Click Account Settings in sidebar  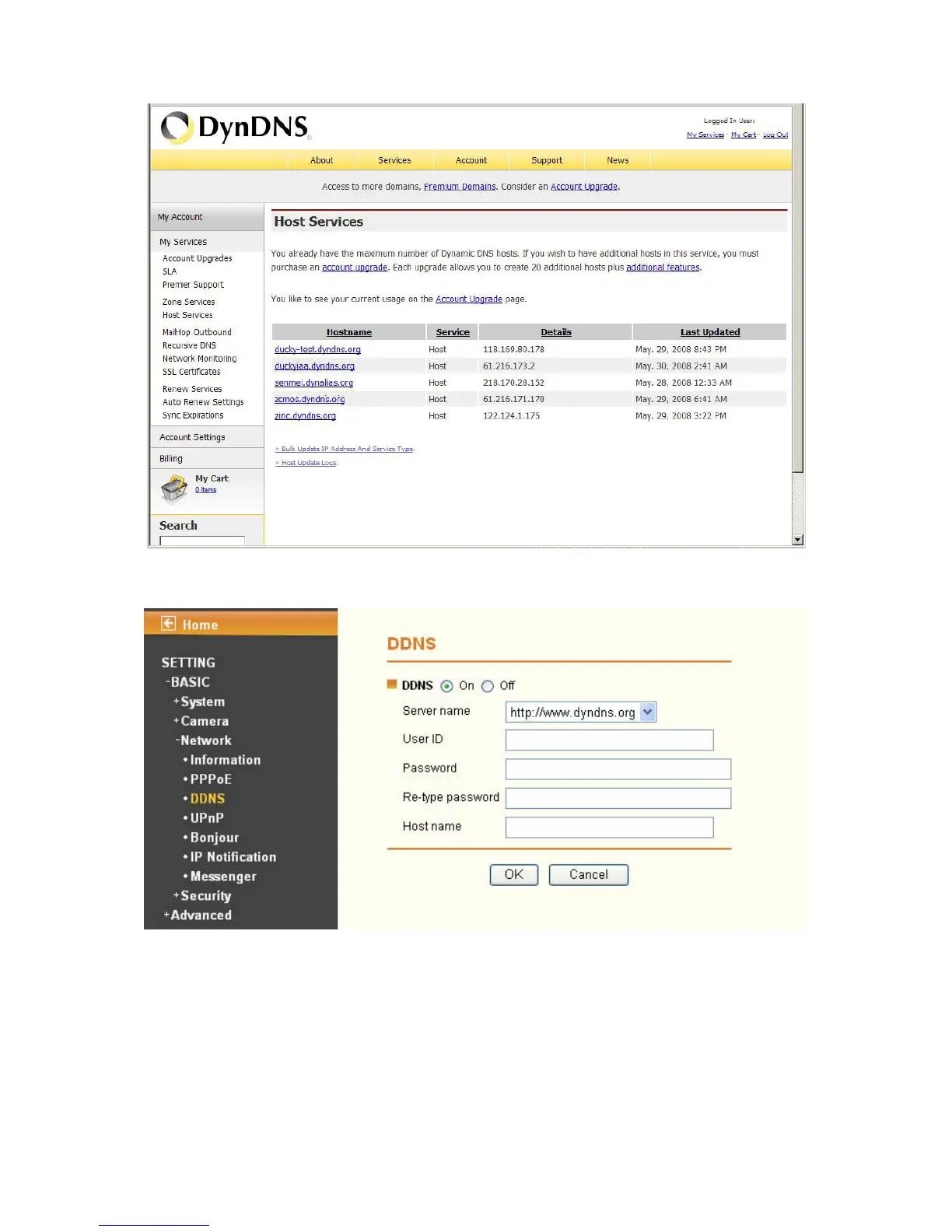point(192,437)
